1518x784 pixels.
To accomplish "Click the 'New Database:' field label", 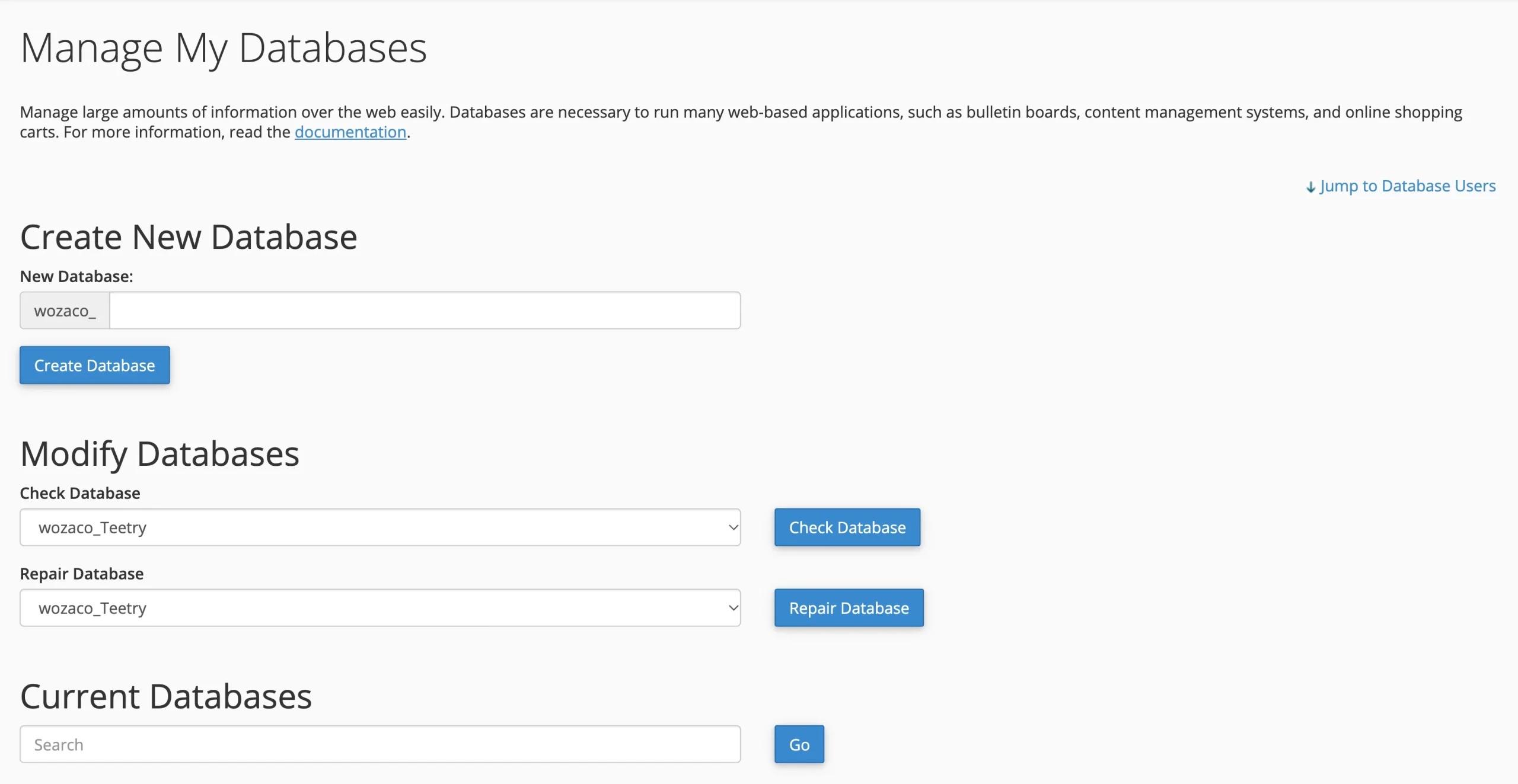I will coord(76,276).
